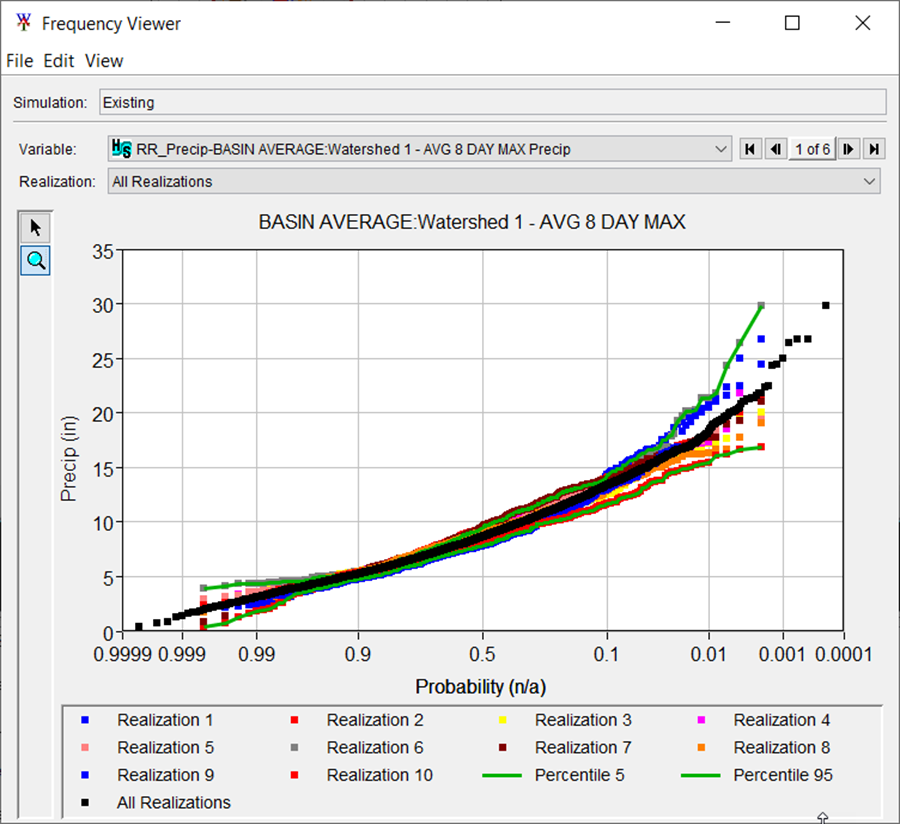Open the View menu
Screen dimensions: 900x824
click(103, 61)
